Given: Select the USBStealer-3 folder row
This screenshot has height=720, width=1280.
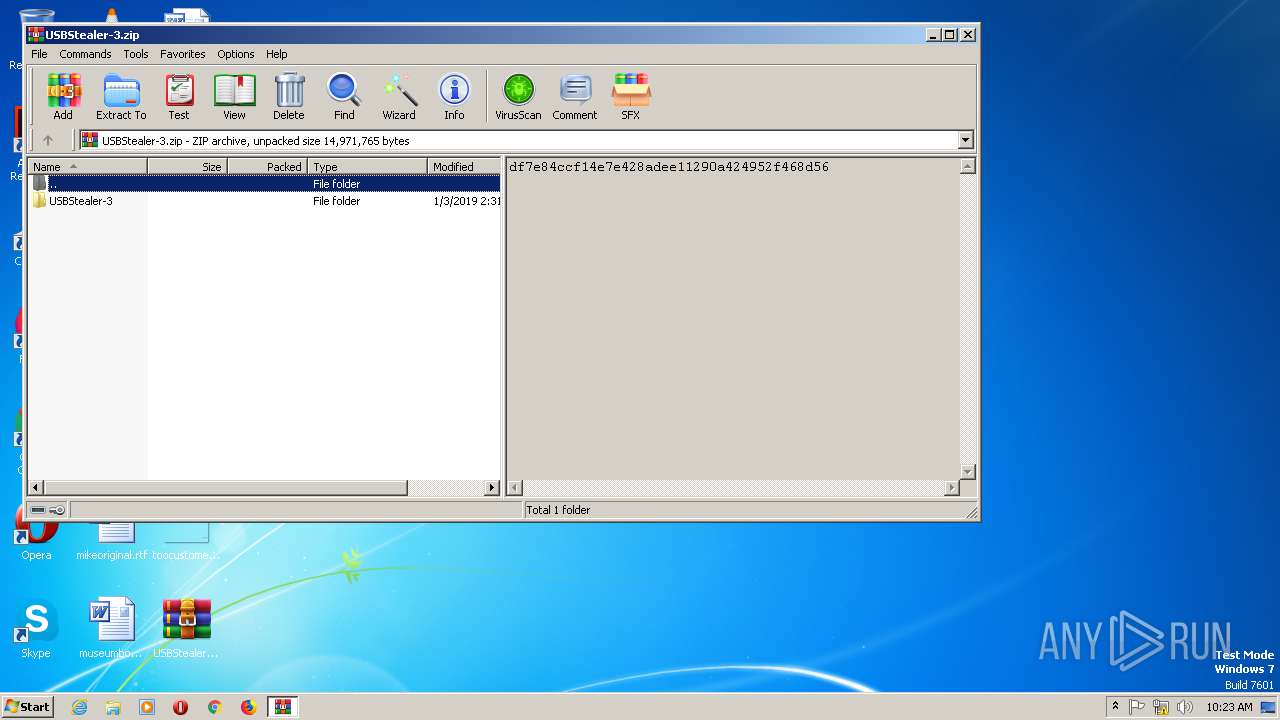Looking at the screenshot, I should tap(264, 201).
